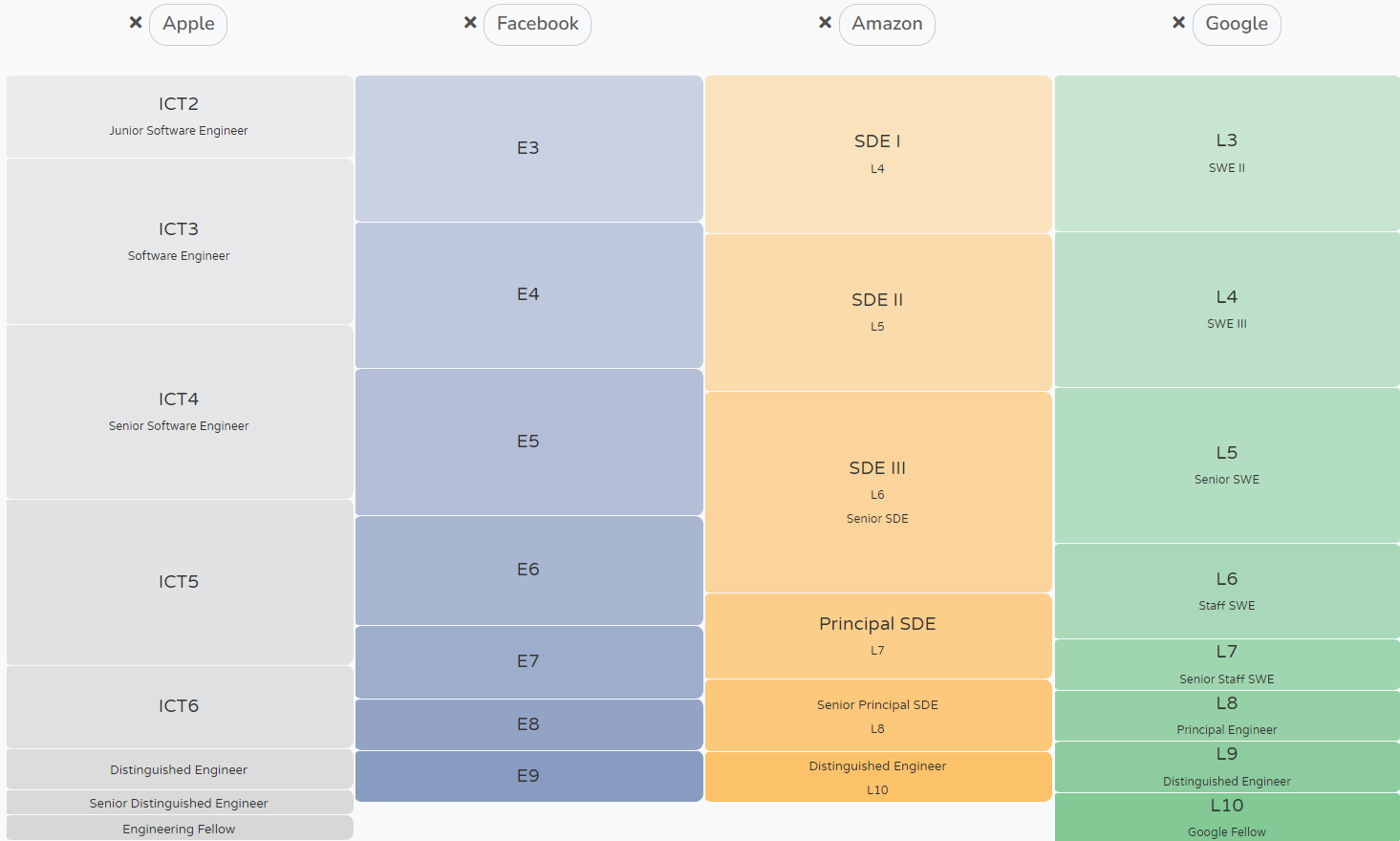Click the Apple Engineering Fellow level
The width and height of the screenshot is (1400, 841).
[179, 828]
